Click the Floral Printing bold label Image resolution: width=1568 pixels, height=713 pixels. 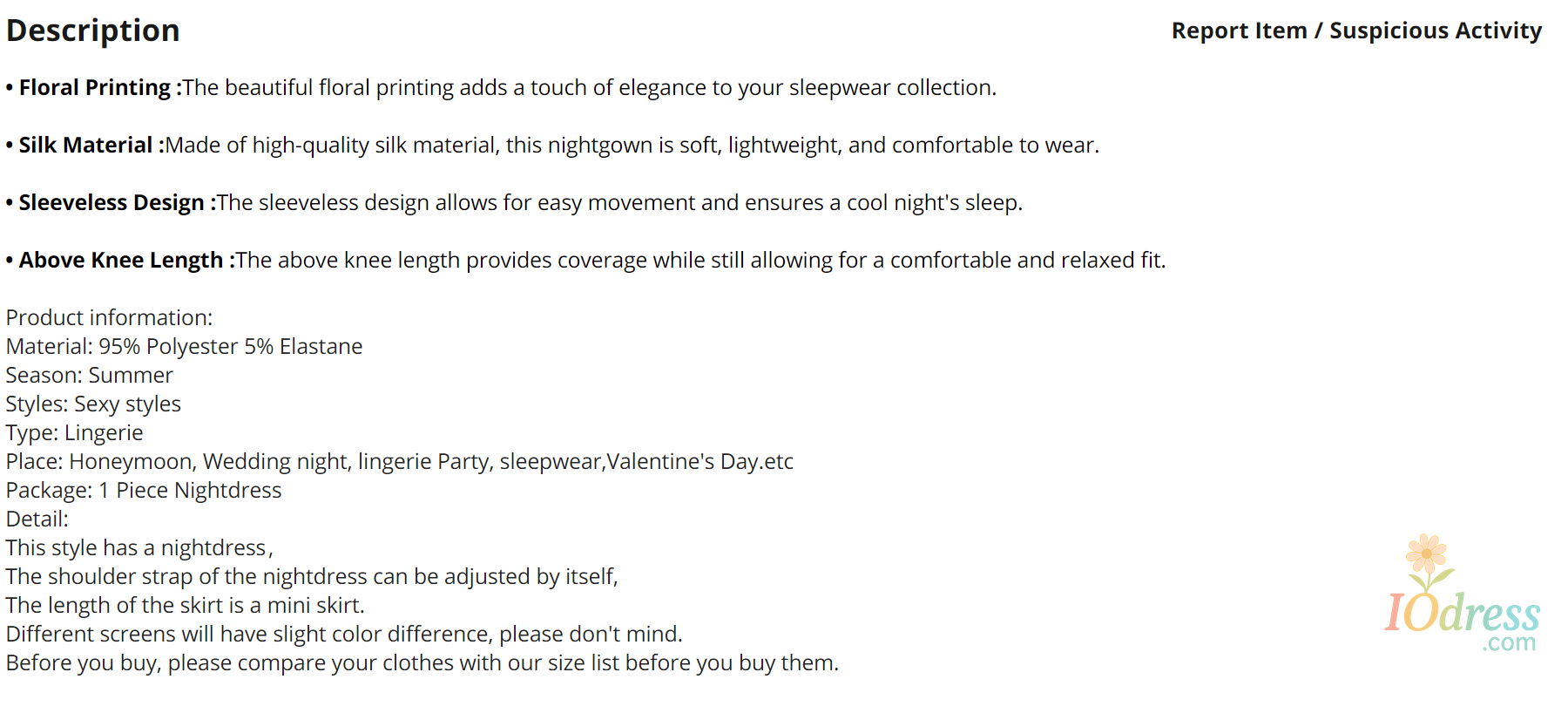coord(100,87)
